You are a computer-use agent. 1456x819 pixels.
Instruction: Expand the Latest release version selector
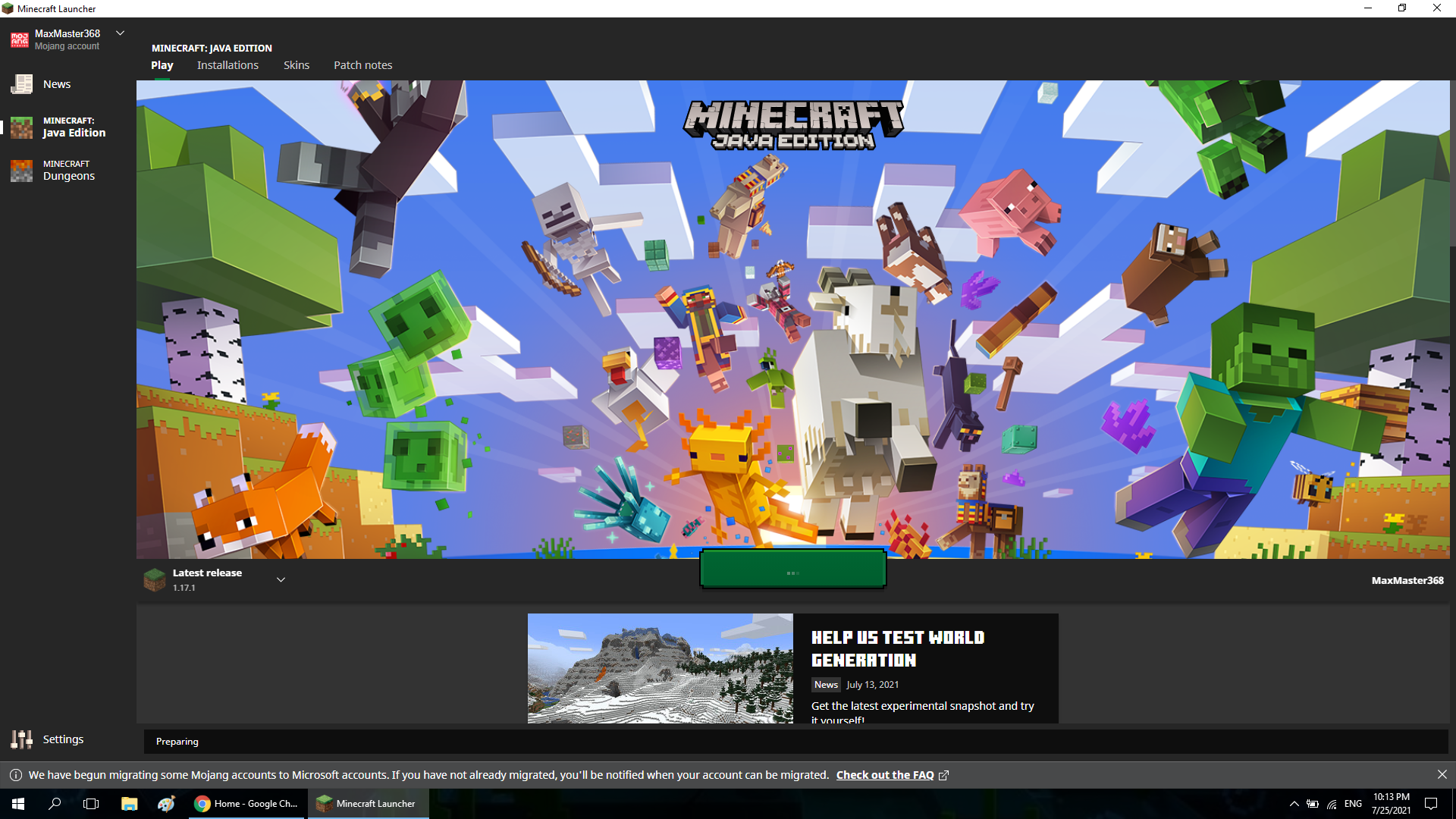click(x=281, y=580)
